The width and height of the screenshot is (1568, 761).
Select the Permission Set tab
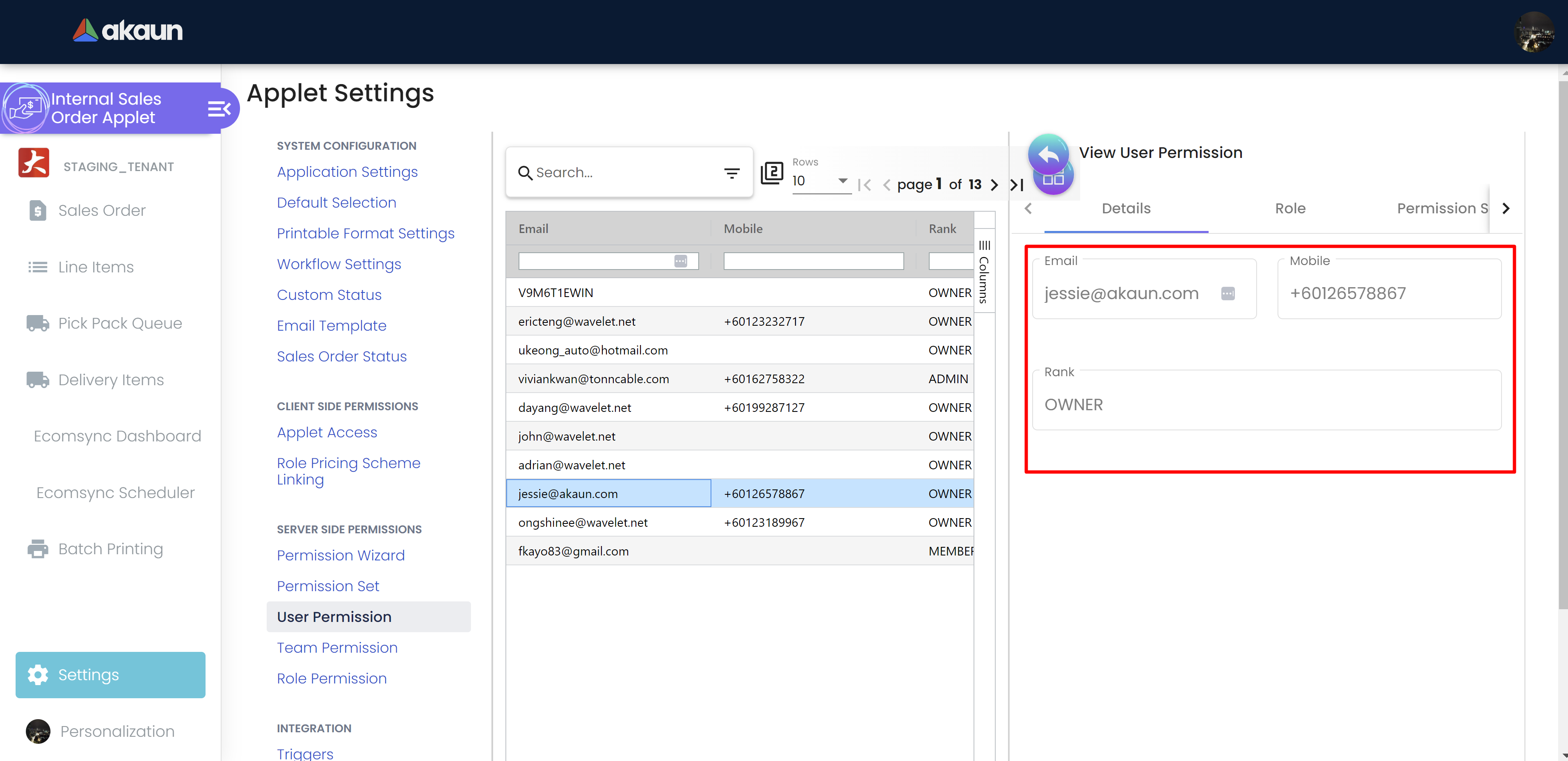point(1441,209)
